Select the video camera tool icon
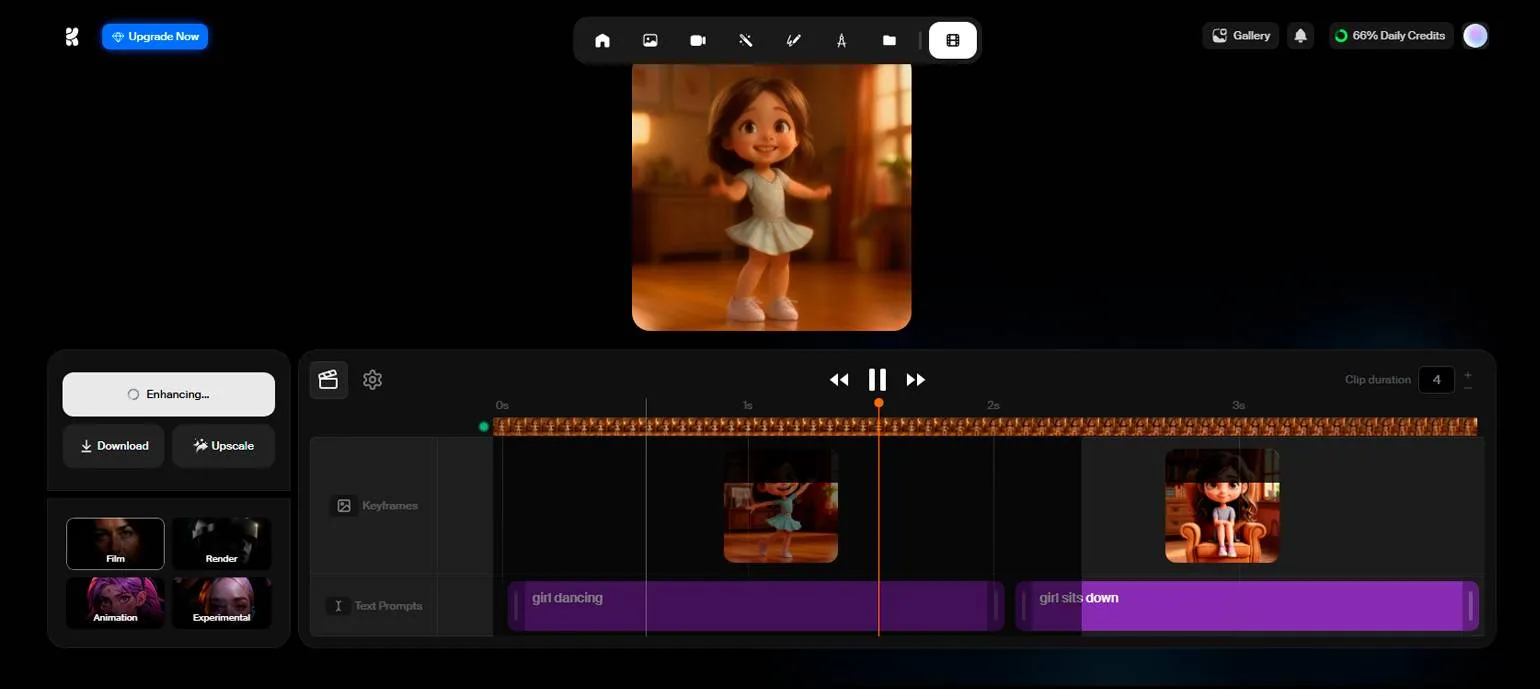The height and width of the screenshot is (689, 1540). tap(698, 40)
